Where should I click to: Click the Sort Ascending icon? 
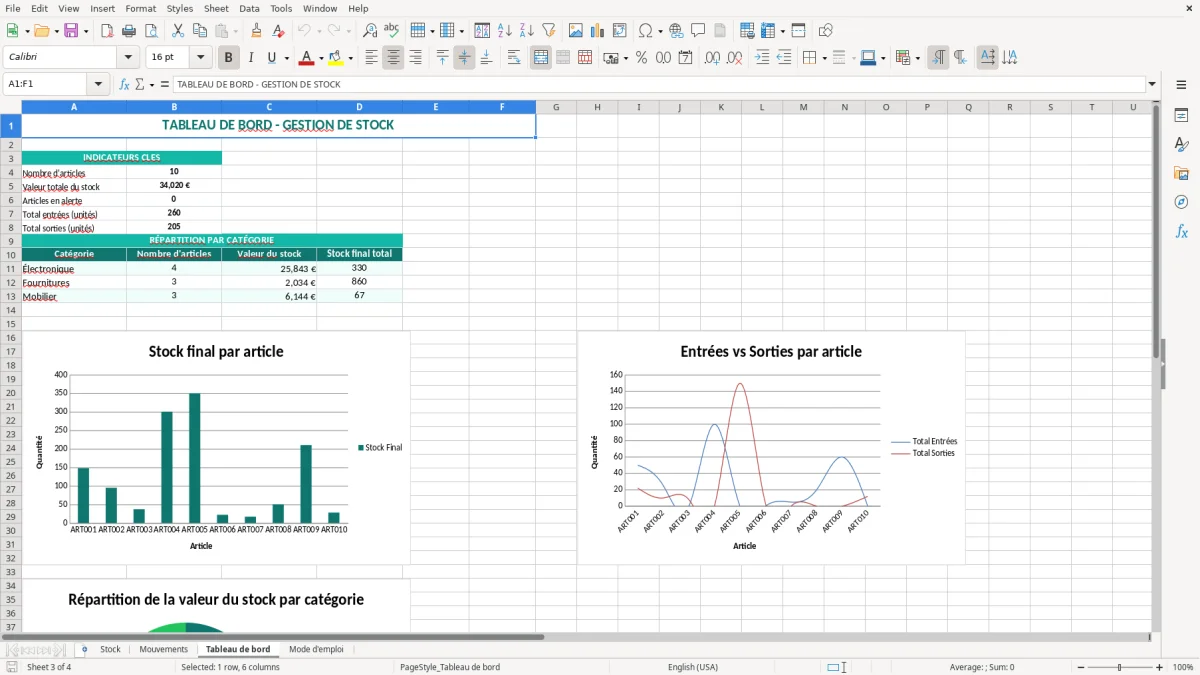[x=505, y=31]
